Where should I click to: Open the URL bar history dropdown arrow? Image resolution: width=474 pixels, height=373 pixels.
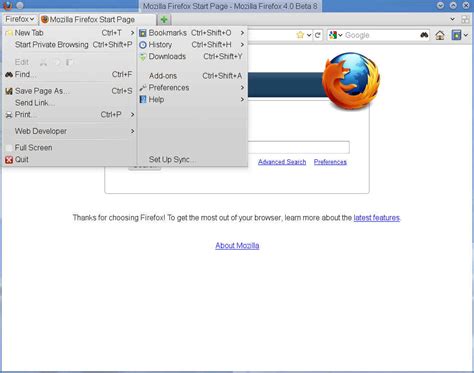(309, 35)
